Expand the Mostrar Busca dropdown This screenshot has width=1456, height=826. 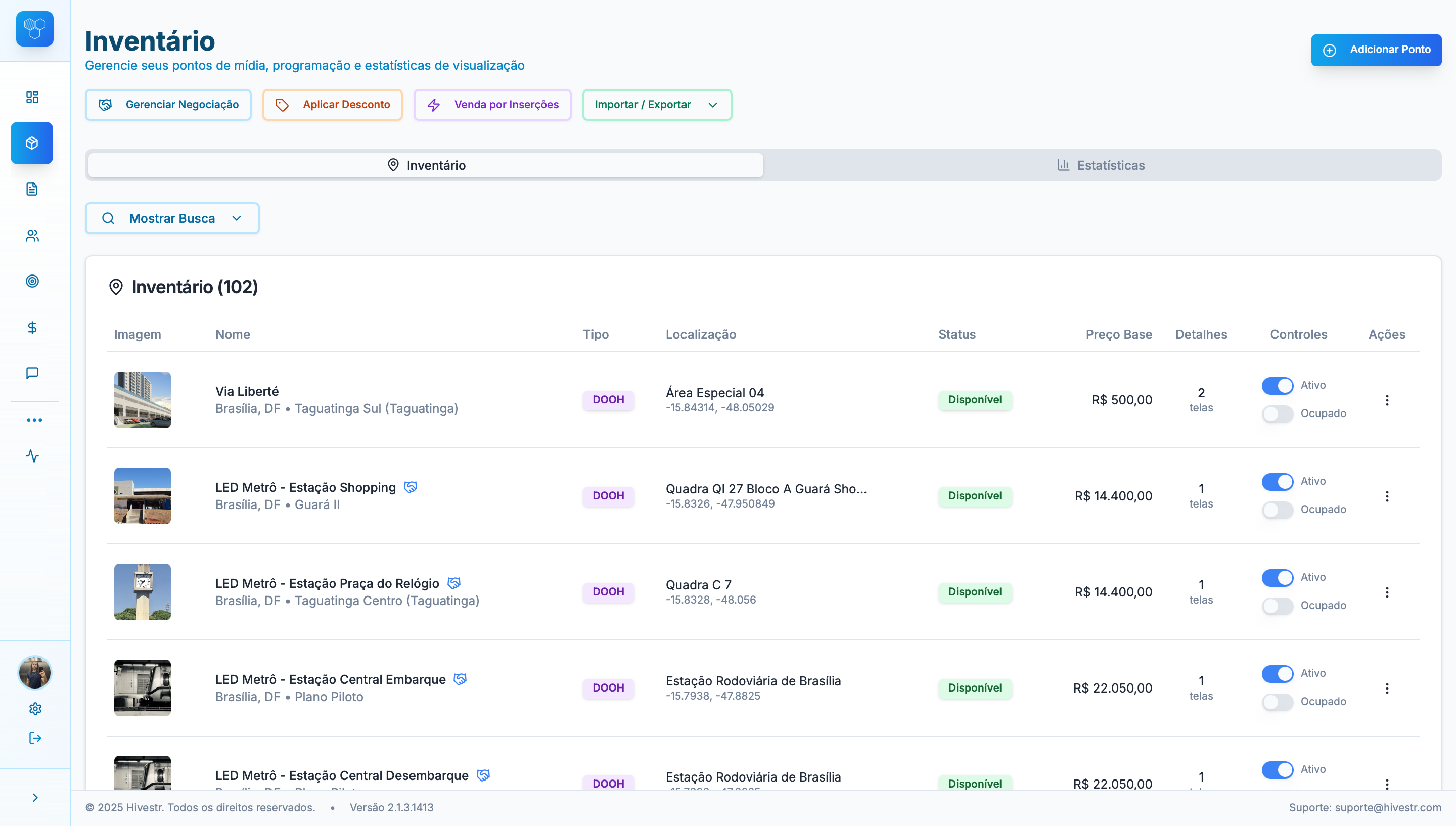point(172,218)
